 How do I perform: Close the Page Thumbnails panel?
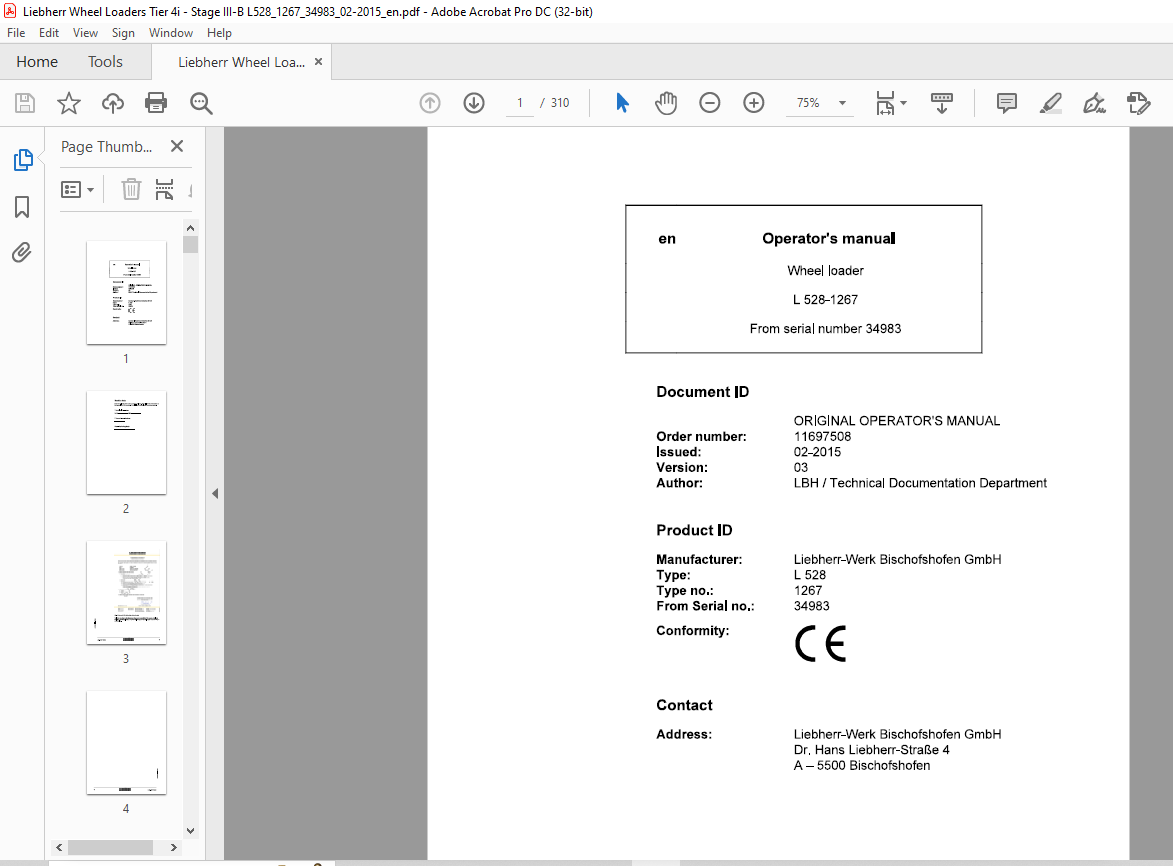pos(177,147)
